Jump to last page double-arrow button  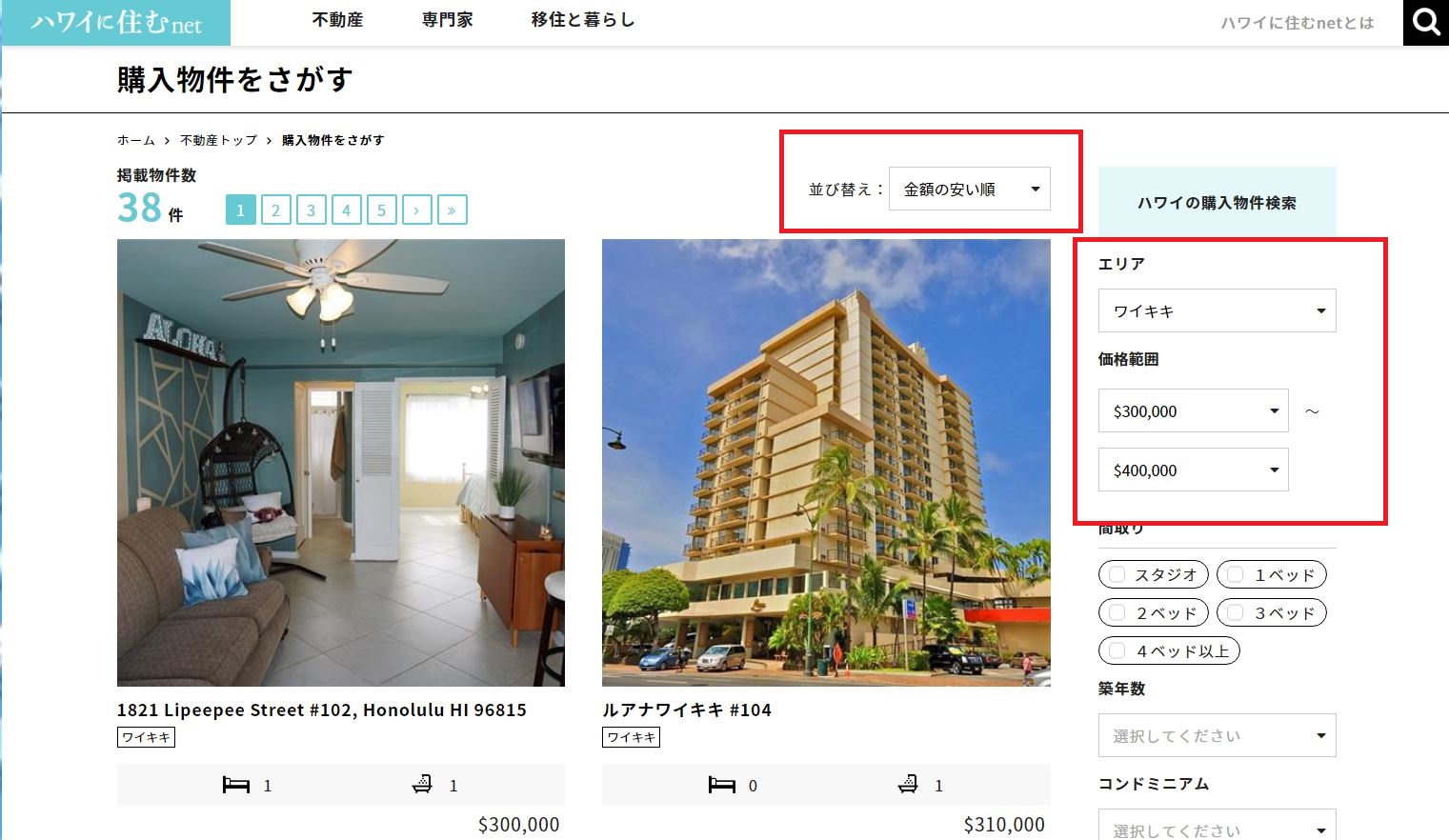point(452,210)
